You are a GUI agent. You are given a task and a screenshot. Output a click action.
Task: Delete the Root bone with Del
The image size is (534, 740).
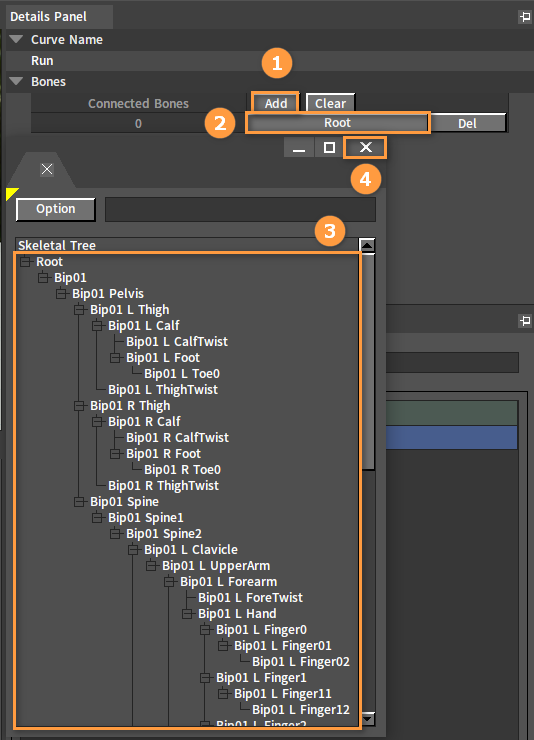[467, 123]
